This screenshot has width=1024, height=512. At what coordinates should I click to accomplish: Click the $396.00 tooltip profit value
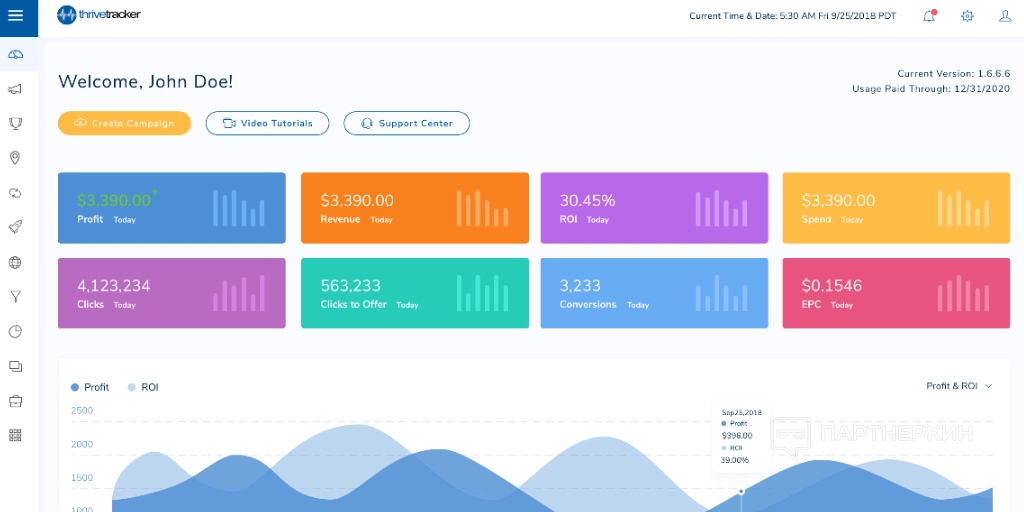click(737, 436)
